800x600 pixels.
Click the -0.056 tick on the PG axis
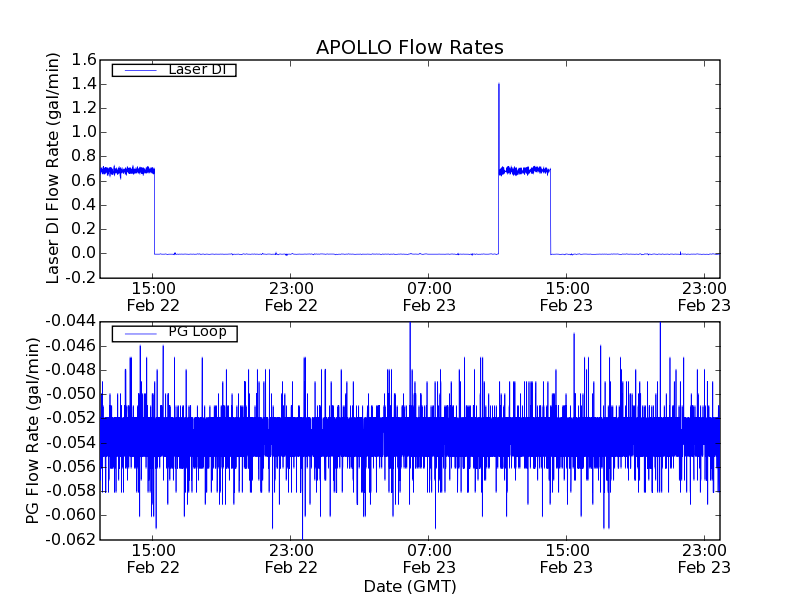point(71,467)
